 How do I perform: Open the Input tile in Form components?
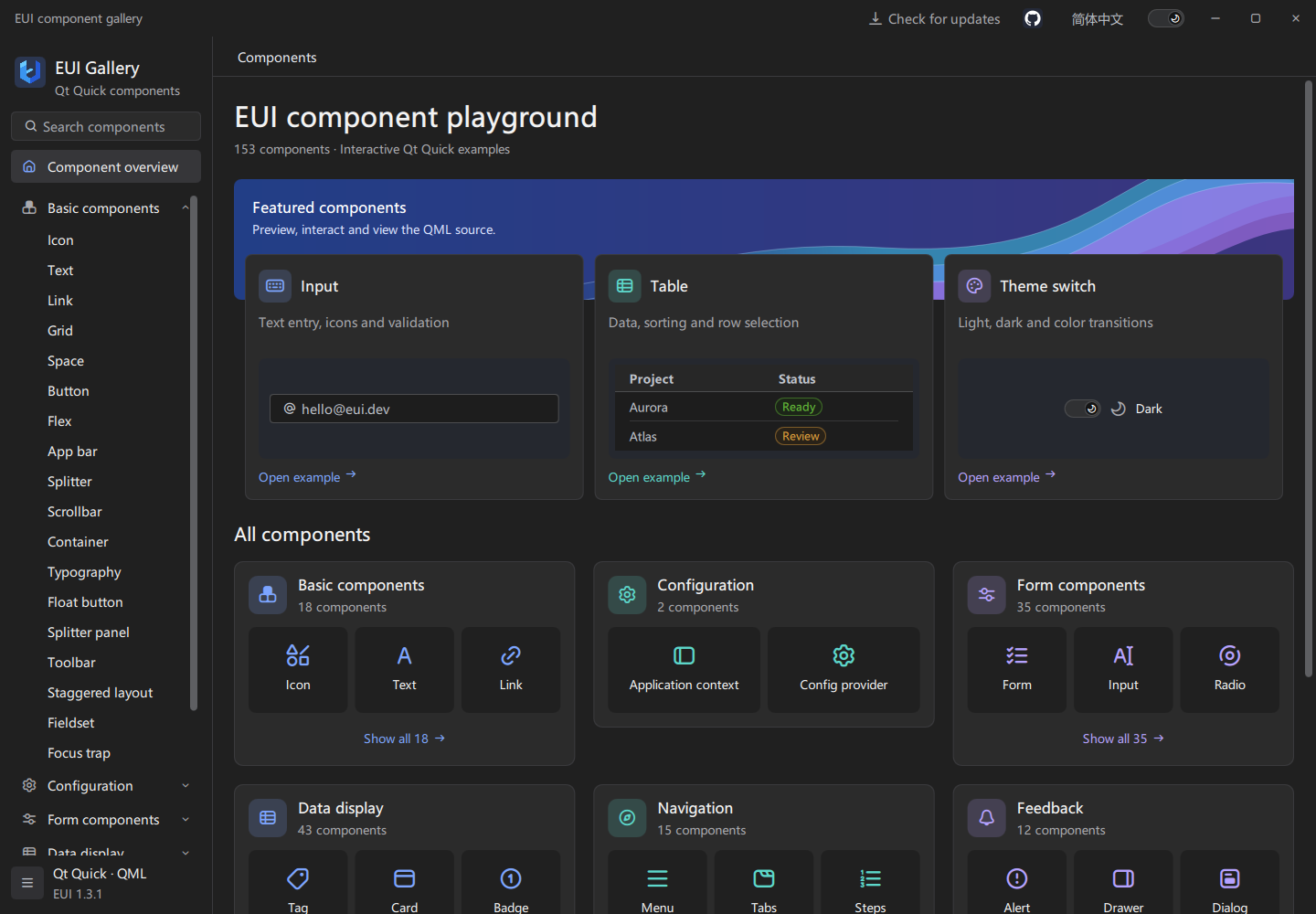(1123, 670)
